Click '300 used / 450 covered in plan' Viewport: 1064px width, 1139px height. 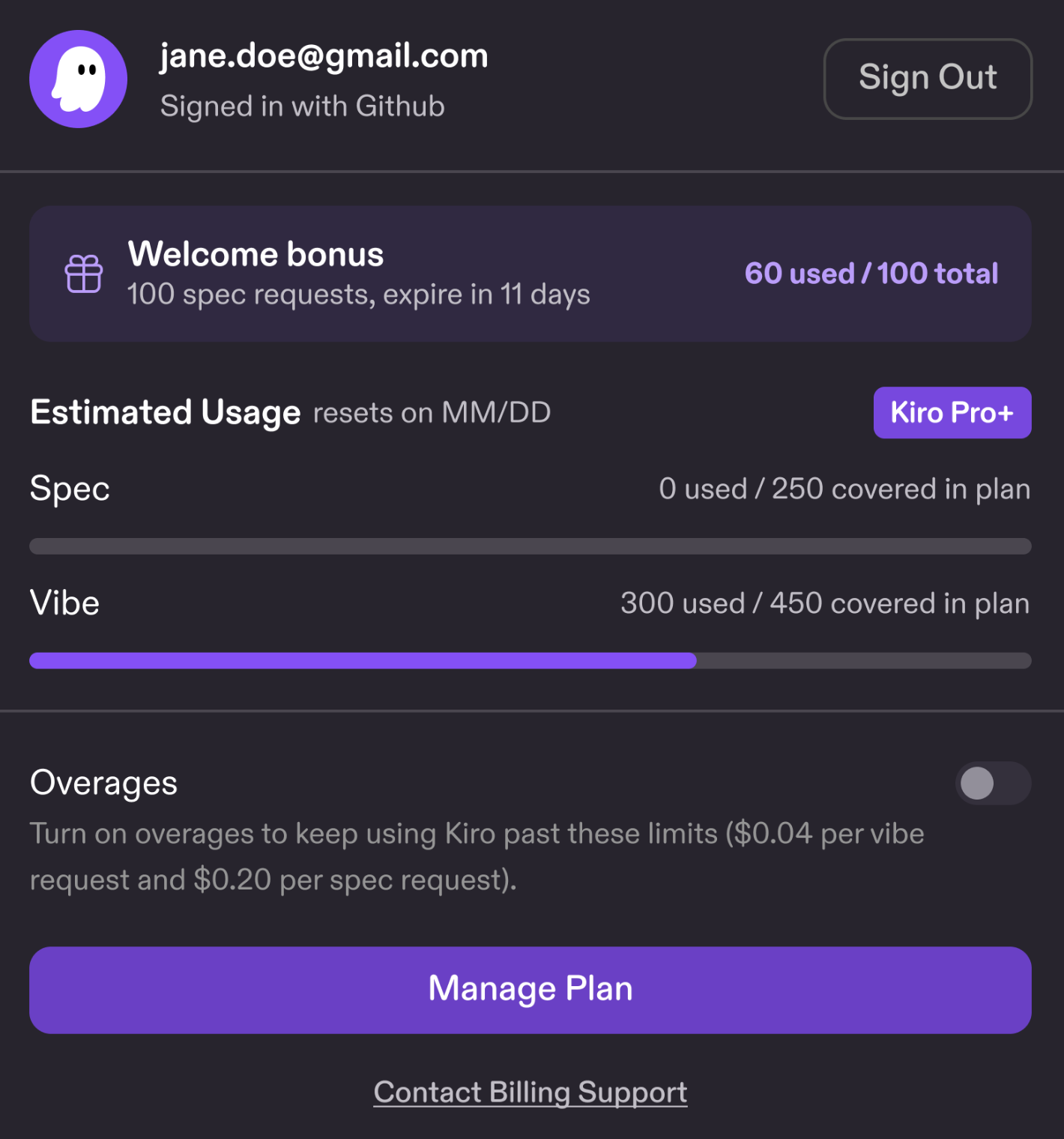coord(825,603)
